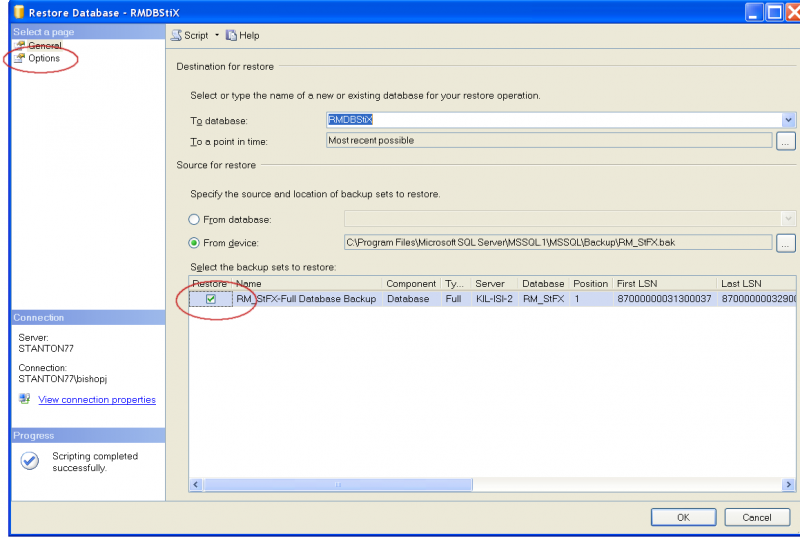Screen dimensions: 800x538
Task: Open the Help toolbar item
Action: click(x=243, y=35)
